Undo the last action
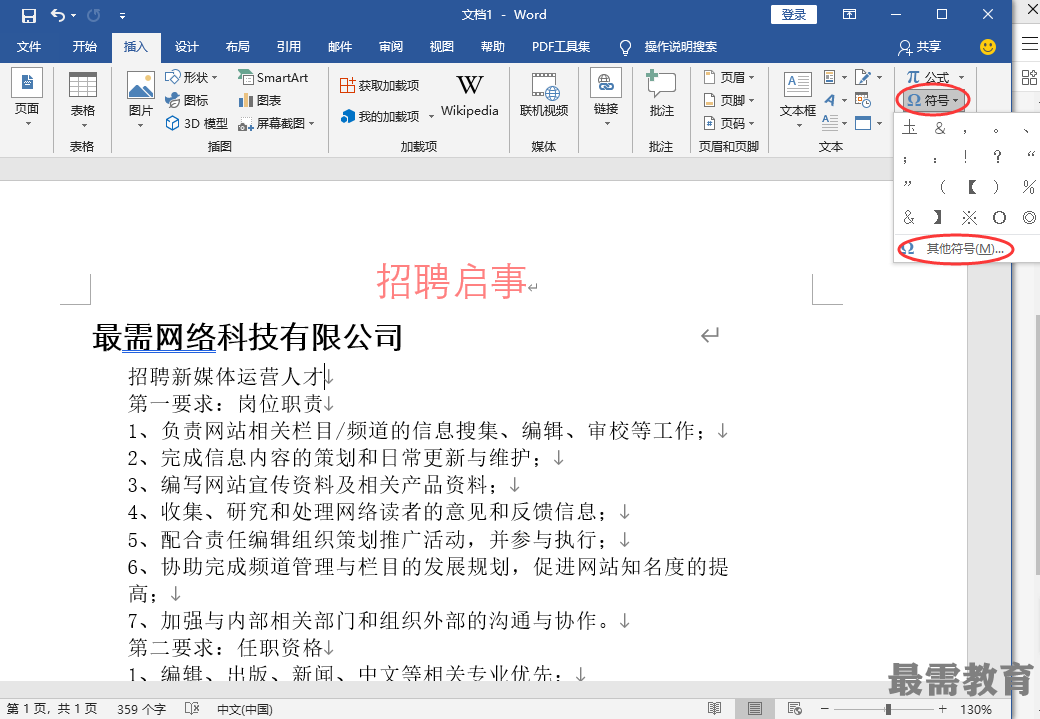The image size is (1040, 719). 58,15
